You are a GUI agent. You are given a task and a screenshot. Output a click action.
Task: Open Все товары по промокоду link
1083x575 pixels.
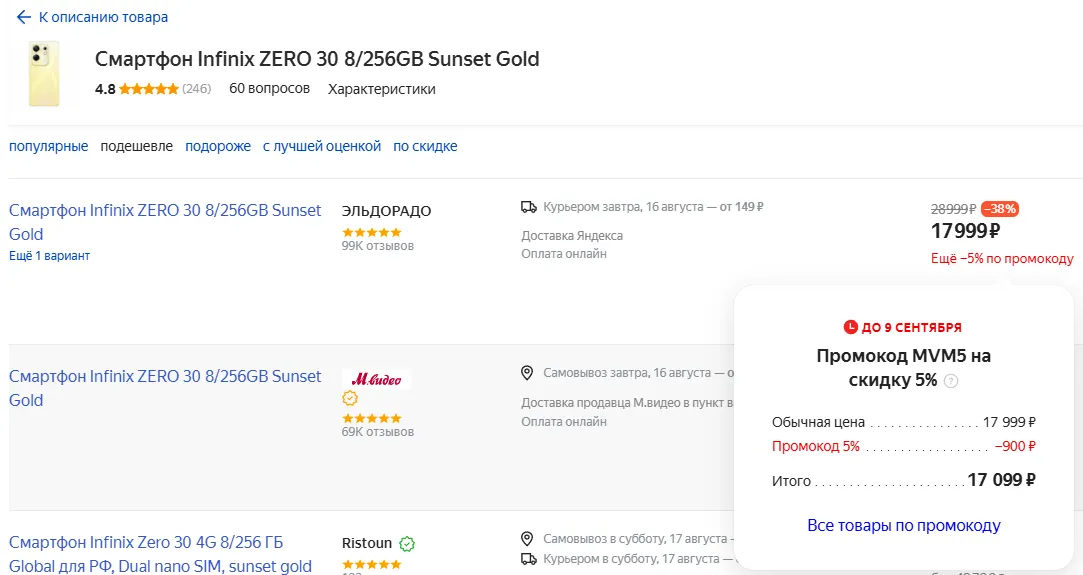tap(903, 526)
